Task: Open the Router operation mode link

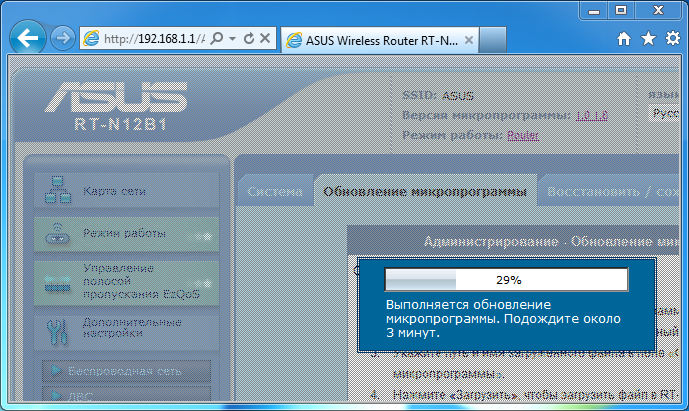Action: [x=523, y=135]
